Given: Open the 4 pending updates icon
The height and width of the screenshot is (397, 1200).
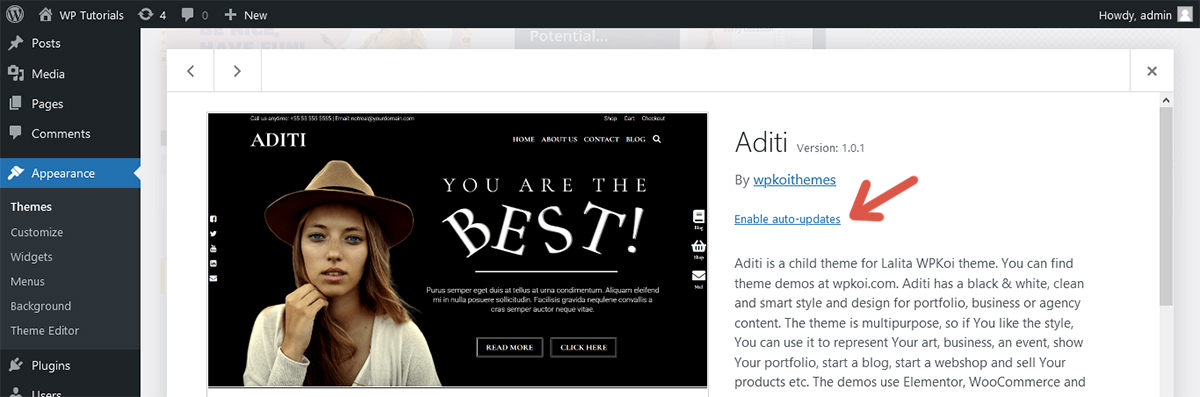Looking at the screenshot, I should click(152, 15).
